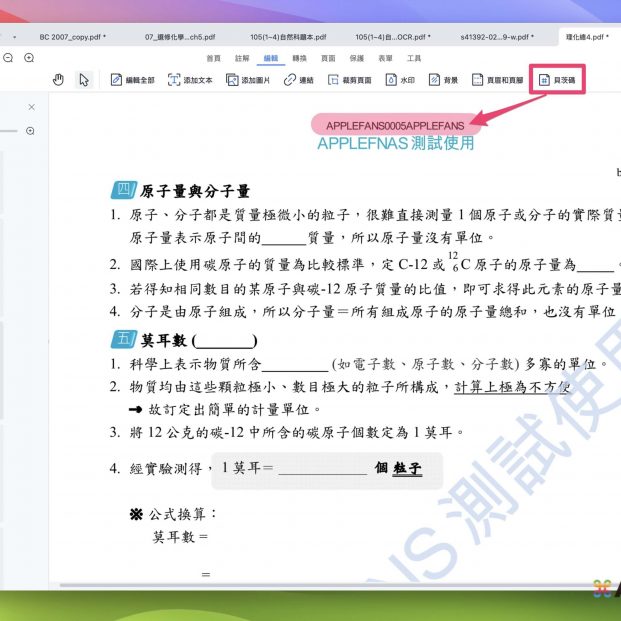Open the 背景 background tool
Image resolution: width=621 pixels, height=621 pixels.
443,80
